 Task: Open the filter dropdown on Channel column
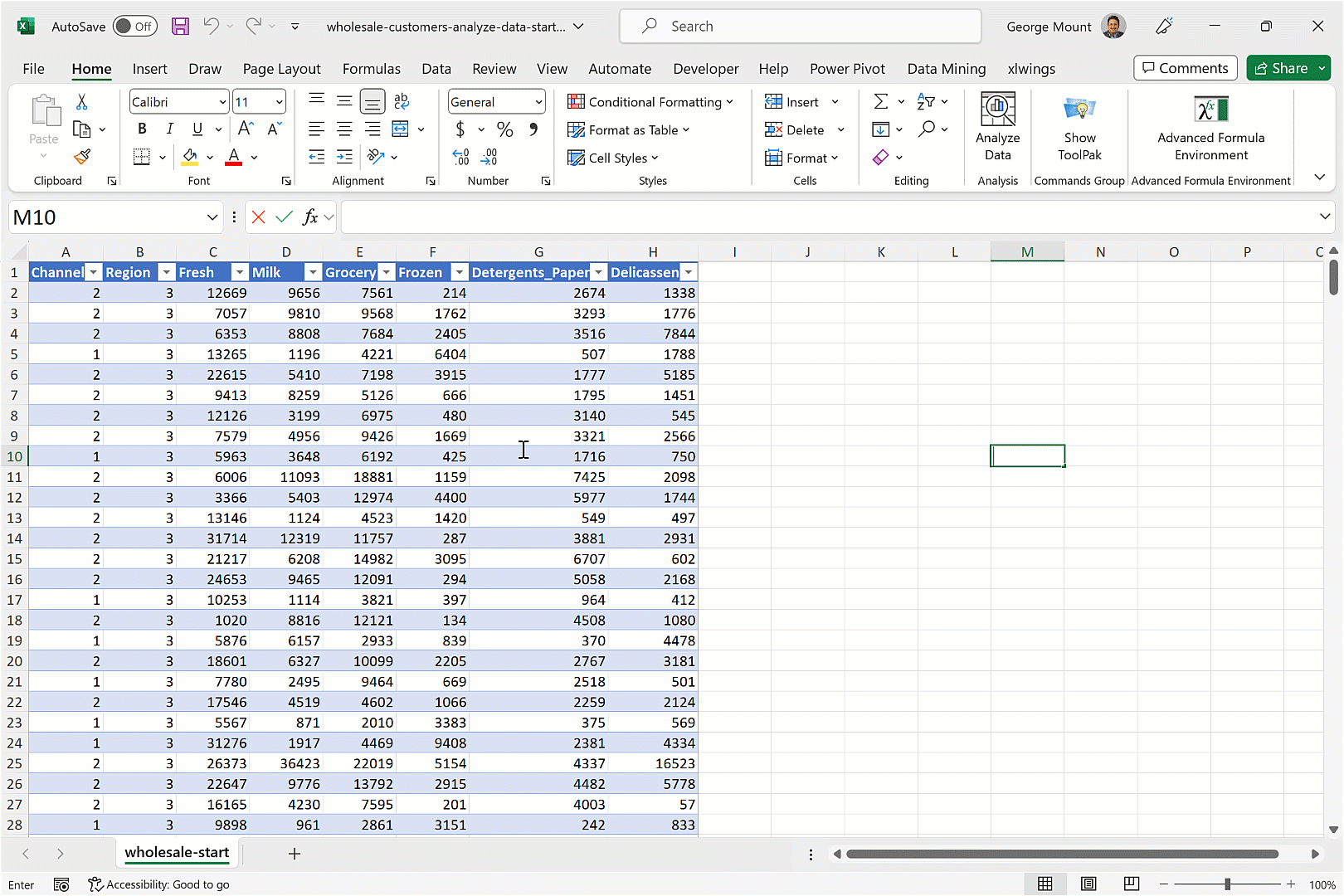coord(93,272)
